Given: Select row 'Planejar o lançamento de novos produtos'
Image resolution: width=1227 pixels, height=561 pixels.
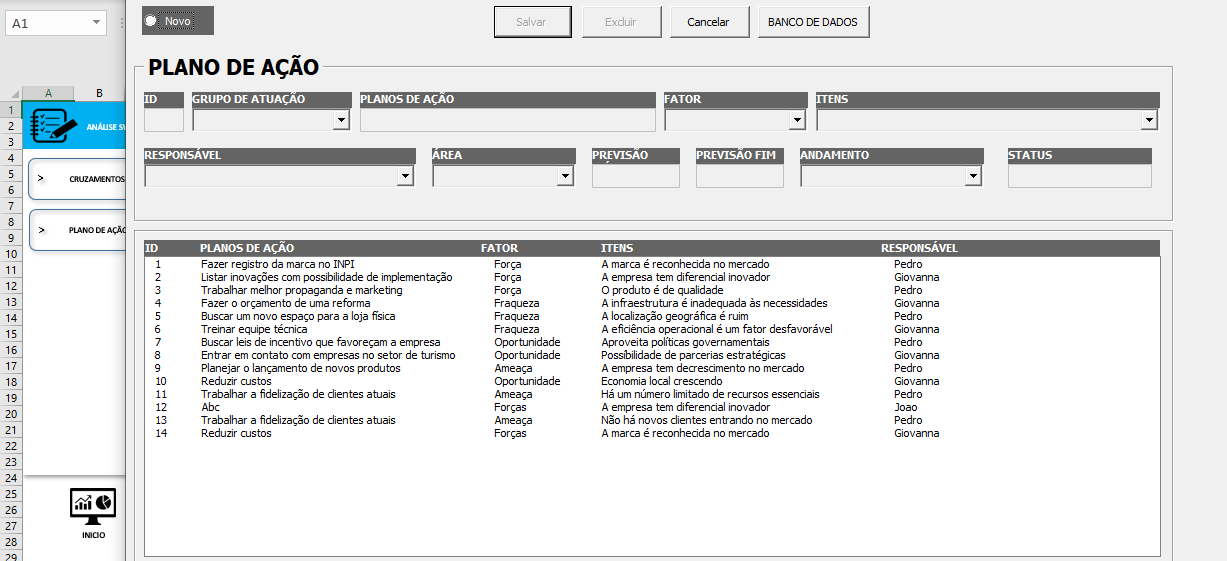Looking at the screenshot, I should pos(652,368).
